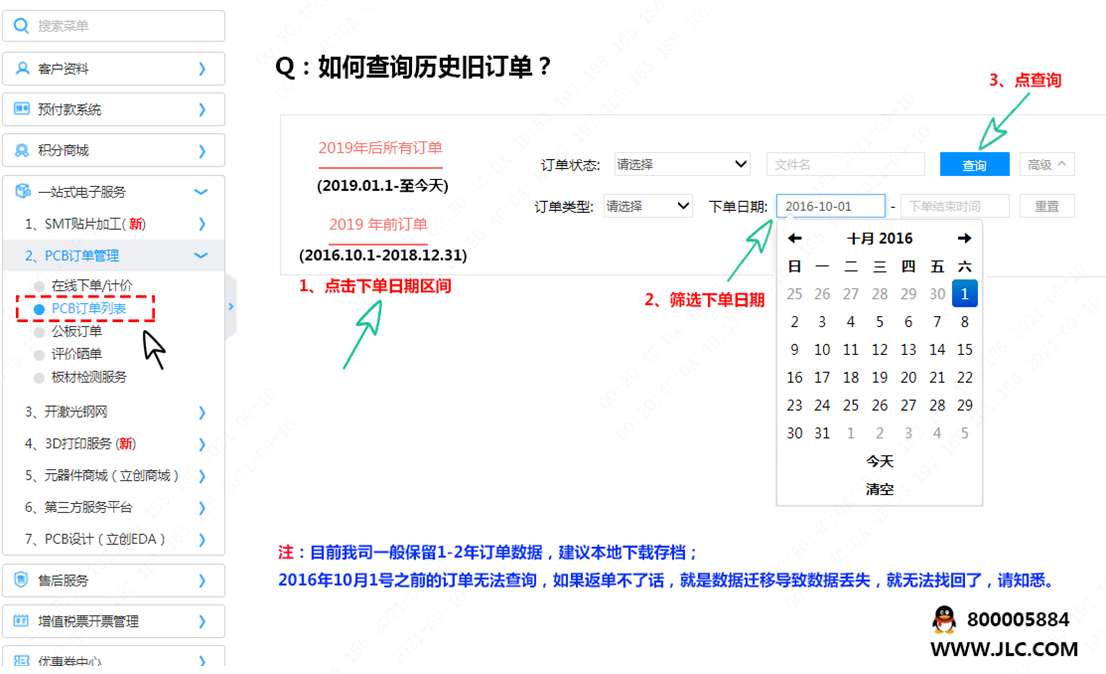
Task: Open the 订单状态 dropdown
Action: click(682, 164)
